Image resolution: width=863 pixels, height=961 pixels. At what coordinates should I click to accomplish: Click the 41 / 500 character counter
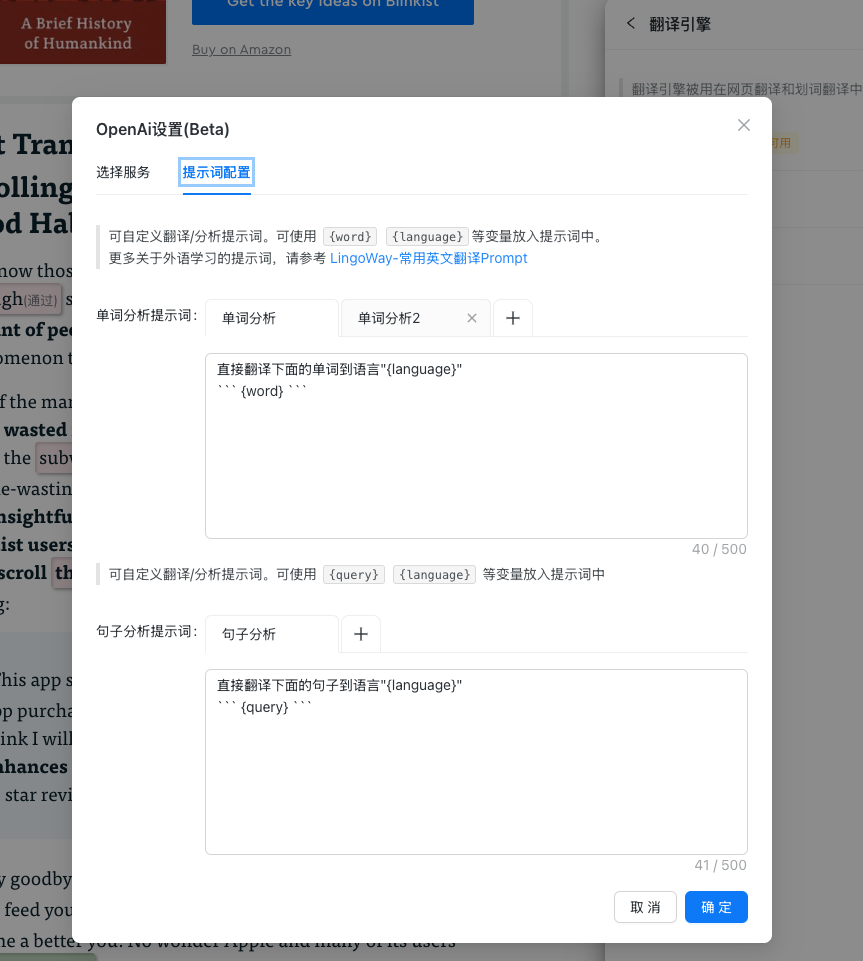point(721,865)
